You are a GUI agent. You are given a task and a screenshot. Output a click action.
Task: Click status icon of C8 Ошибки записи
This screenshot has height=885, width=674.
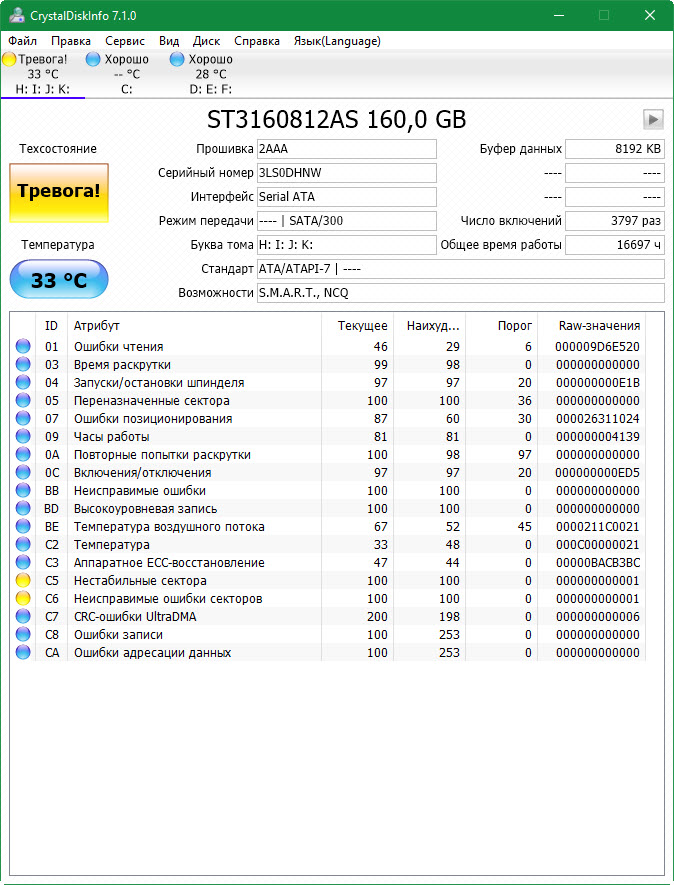point(23,634)
